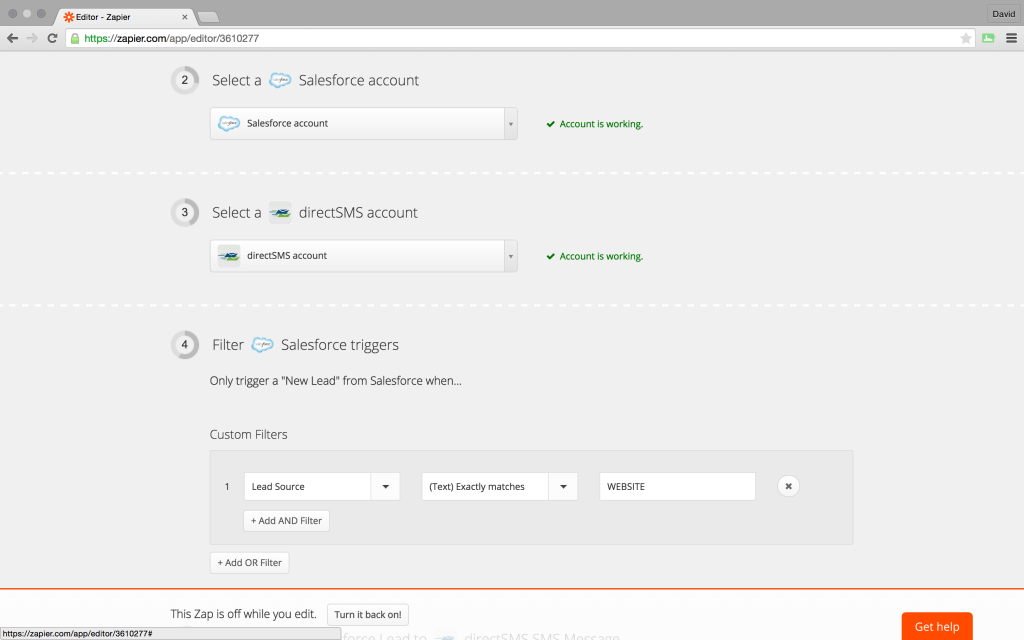Click step 2 number circle

tap(185, 80)
